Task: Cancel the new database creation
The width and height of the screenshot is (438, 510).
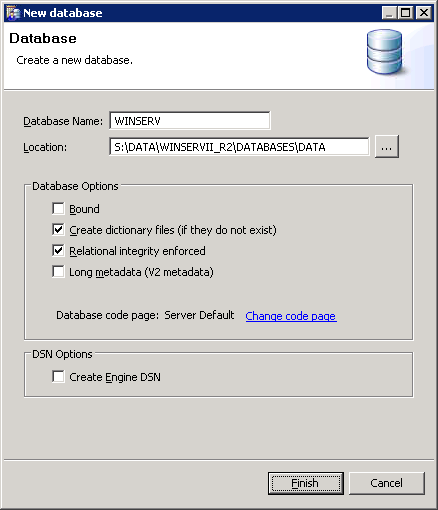Action: 387,483
